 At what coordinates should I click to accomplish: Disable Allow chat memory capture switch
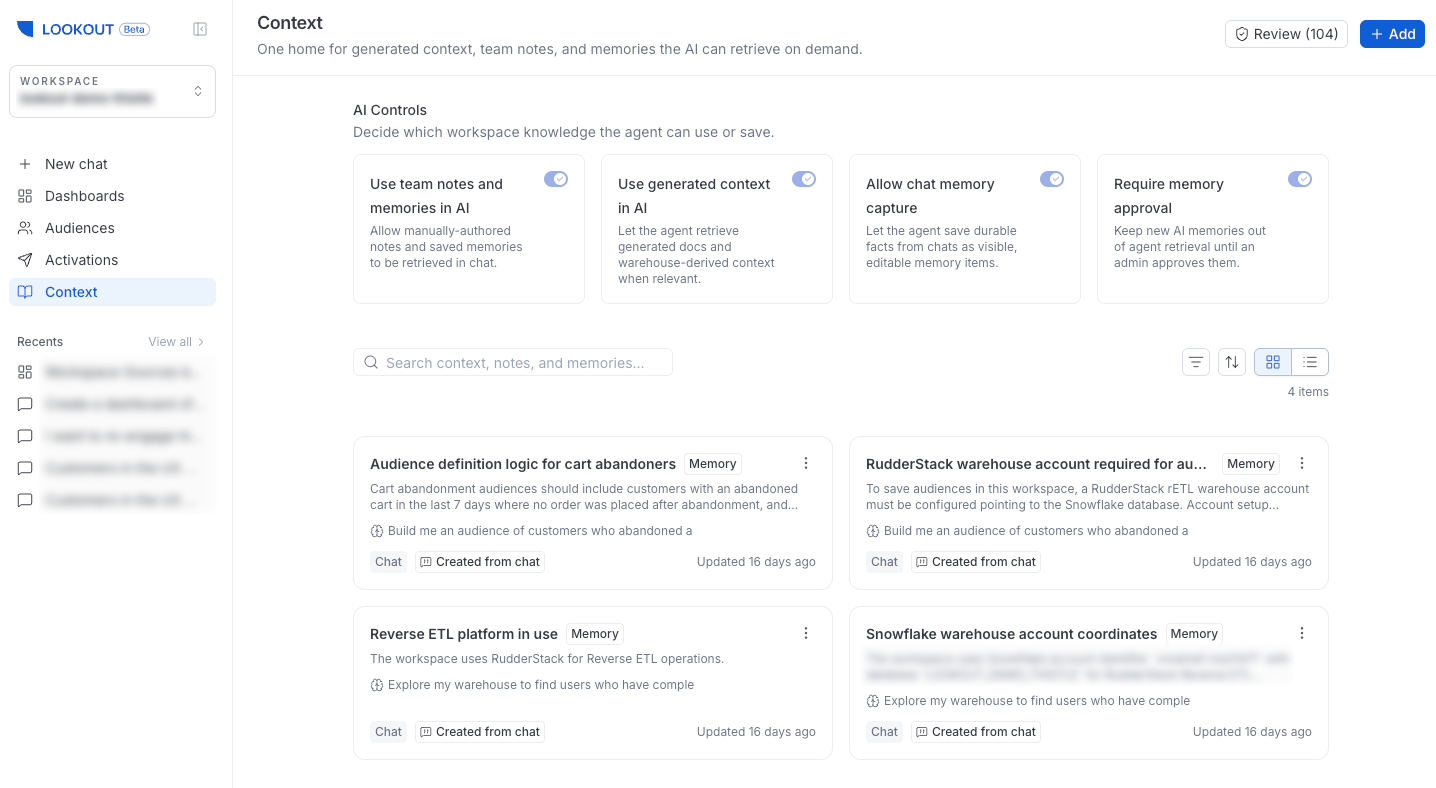[1052, 179]
